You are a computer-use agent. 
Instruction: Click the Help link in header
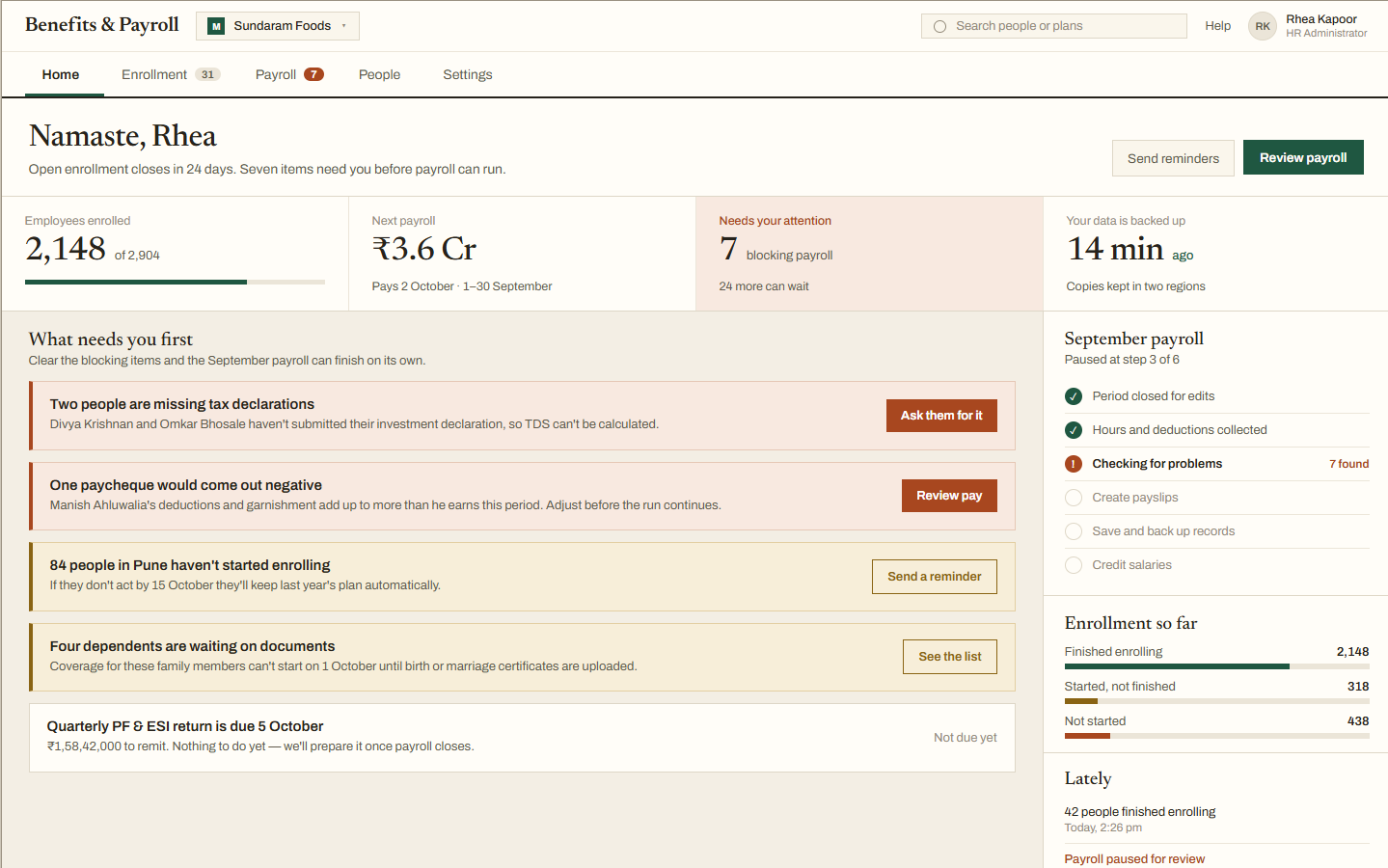(1217, 26)
